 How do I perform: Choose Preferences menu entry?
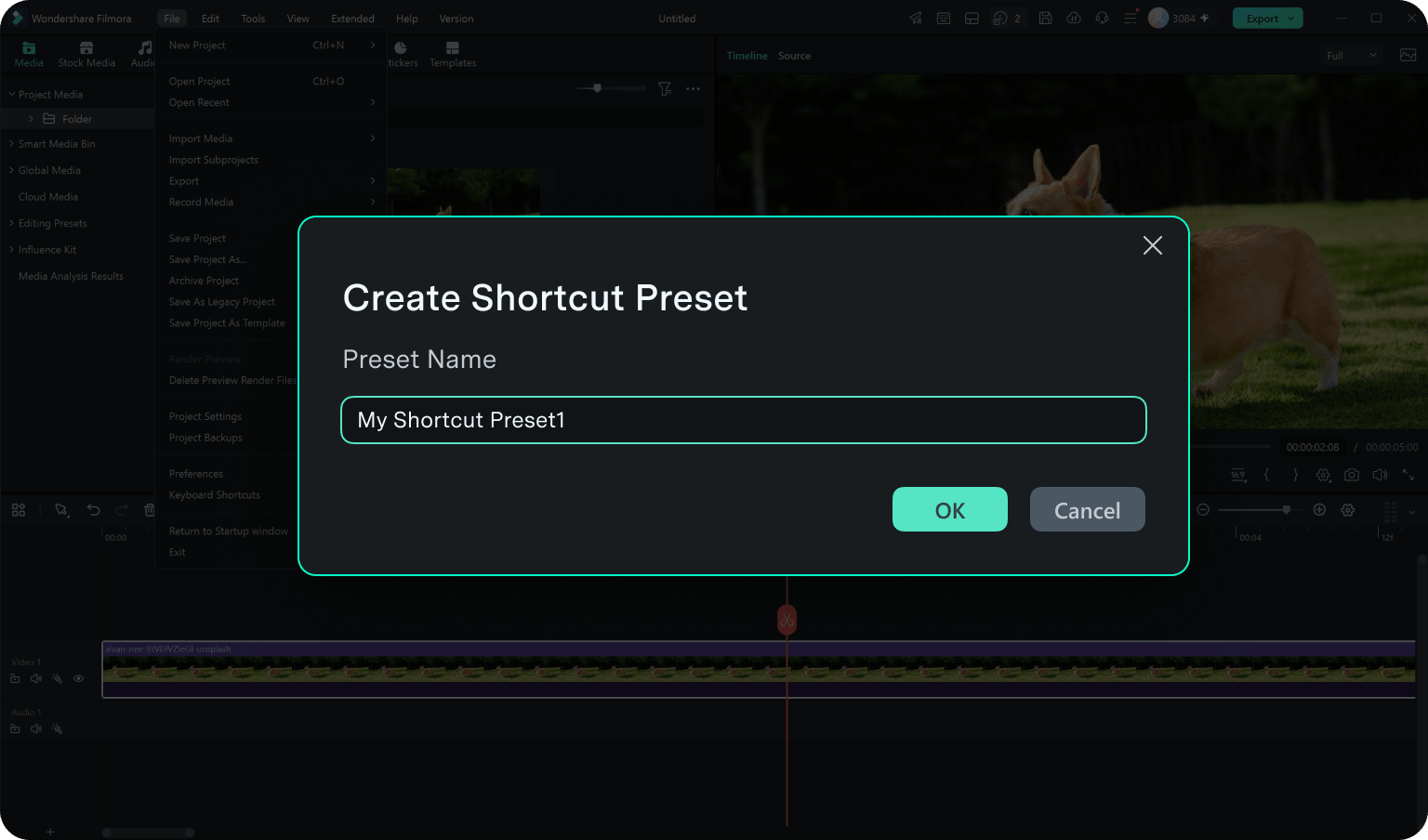(x=196, y=474)
